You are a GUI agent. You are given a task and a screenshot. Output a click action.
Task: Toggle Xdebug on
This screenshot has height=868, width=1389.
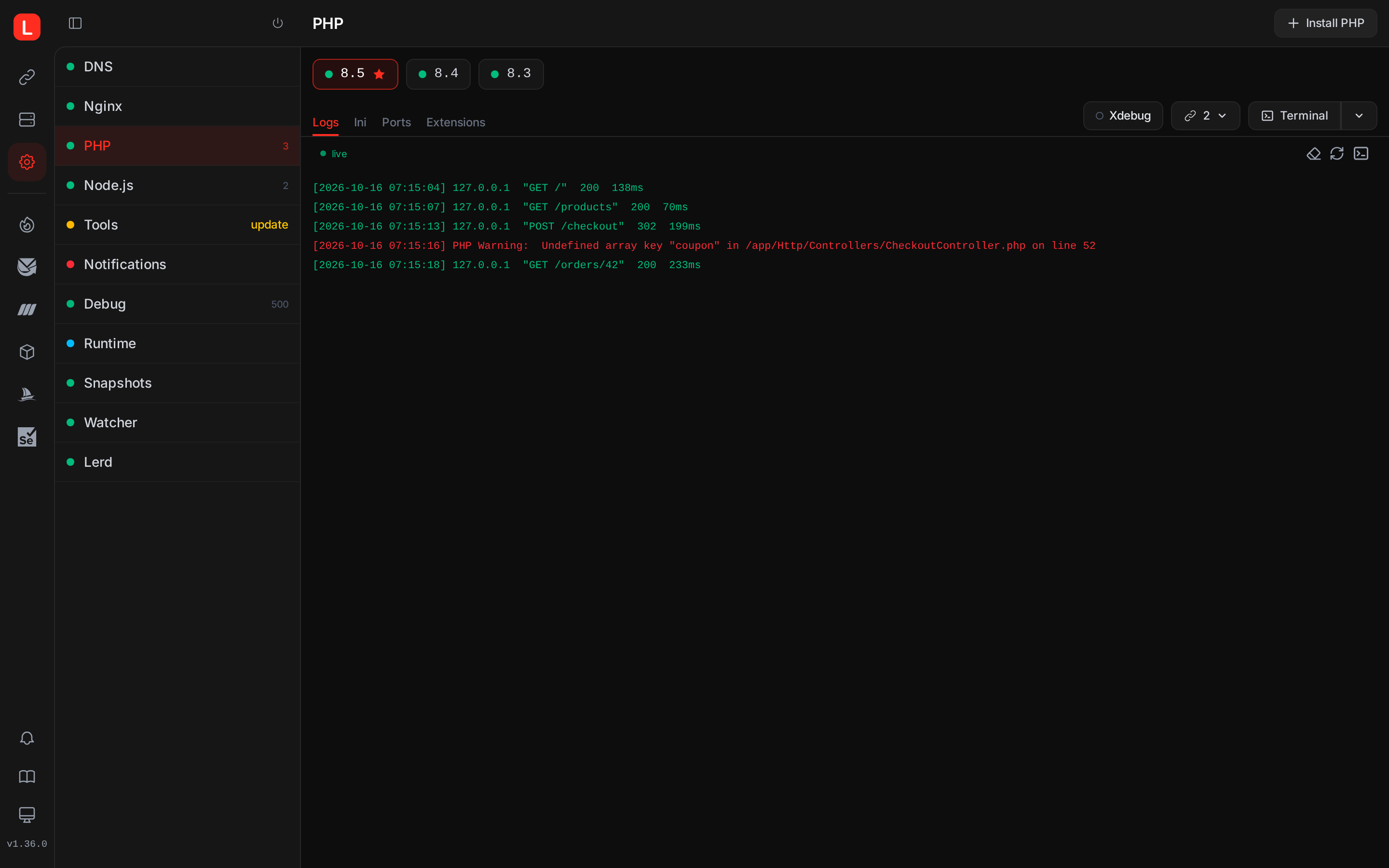pos(1123,116)
